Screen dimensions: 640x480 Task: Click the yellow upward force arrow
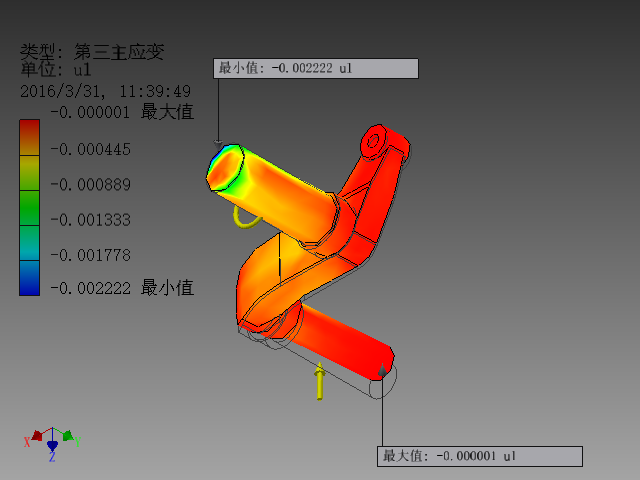[x=320, y=381]
